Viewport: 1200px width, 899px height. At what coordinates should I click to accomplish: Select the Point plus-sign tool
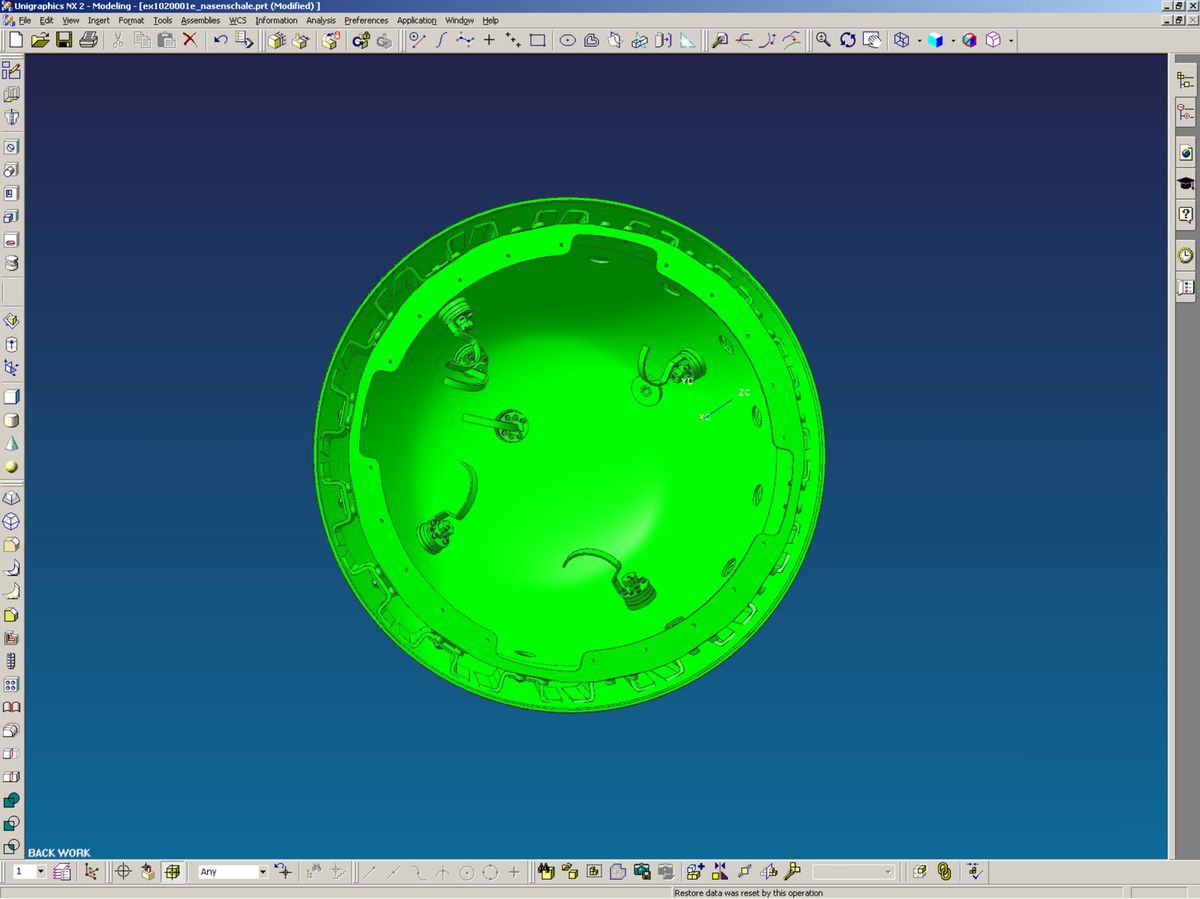[x=489, y=40]
